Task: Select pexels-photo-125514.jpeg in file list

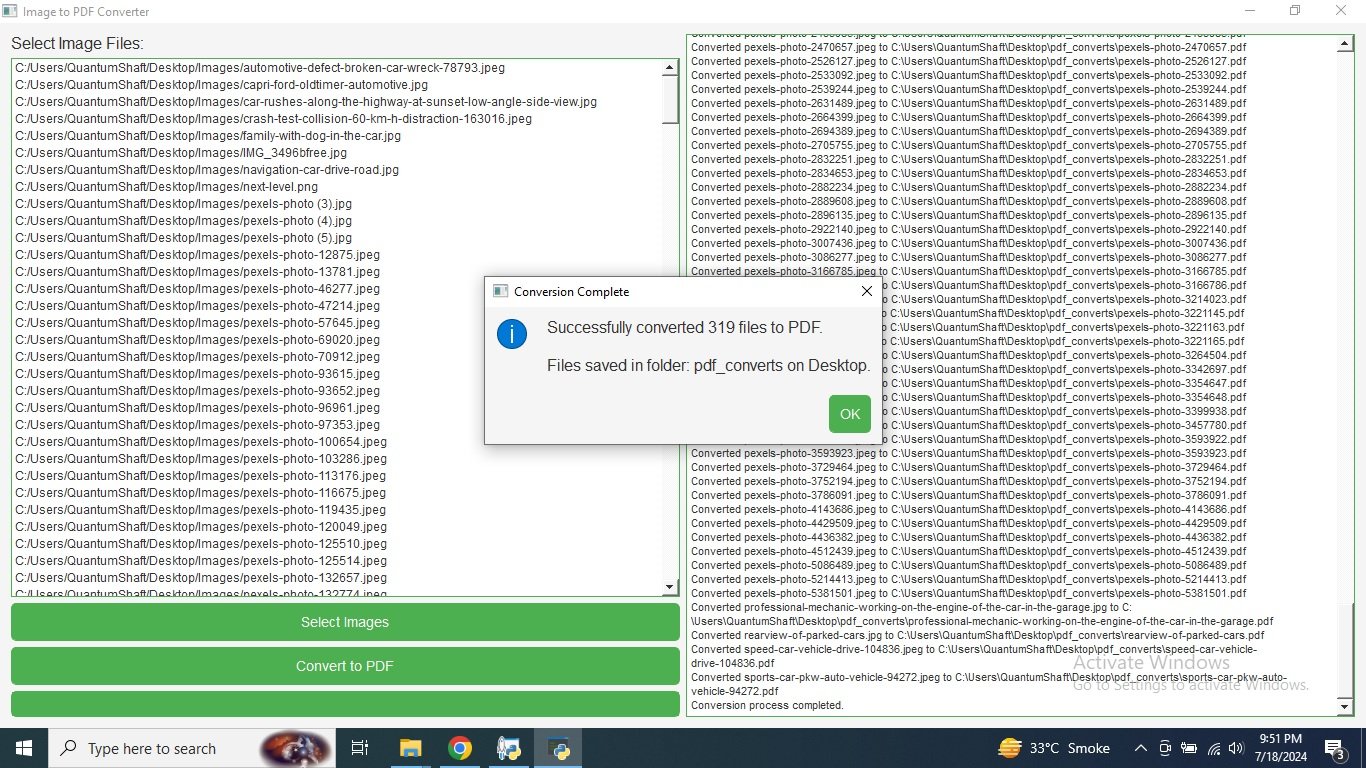Action: coord(201,561)
